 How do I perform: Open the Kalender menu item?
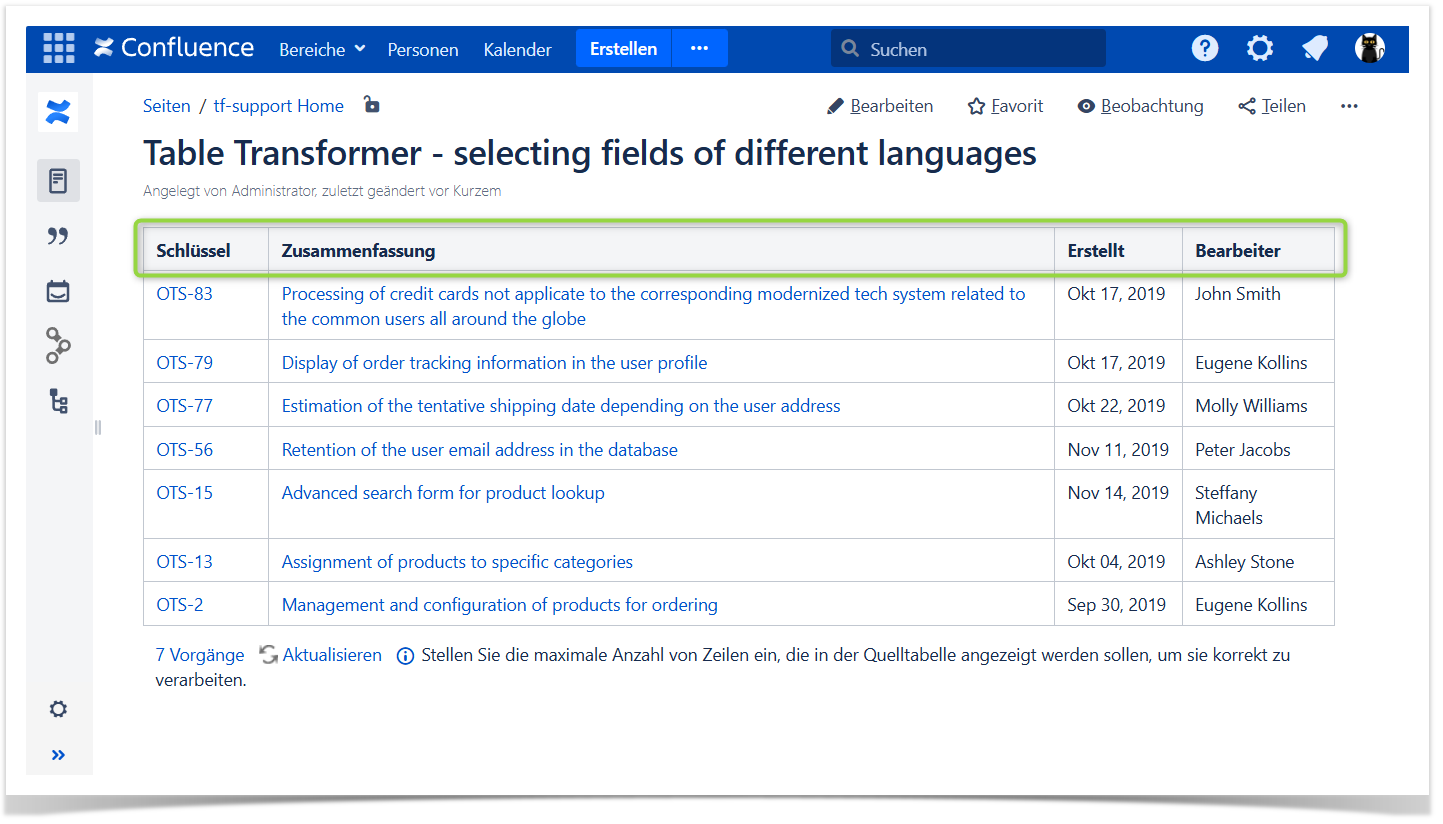tap(517, 49)
